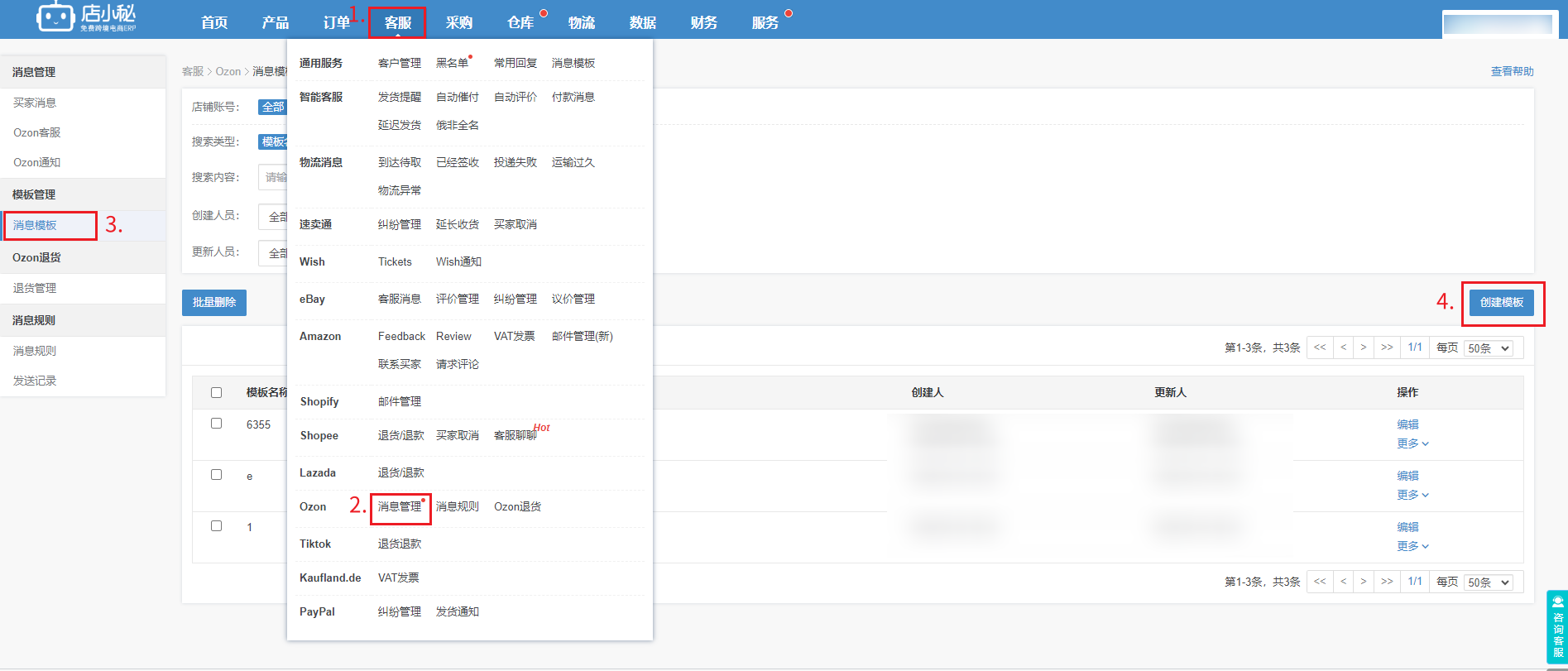Choose Tickets under Wish

tap(395, 261)
